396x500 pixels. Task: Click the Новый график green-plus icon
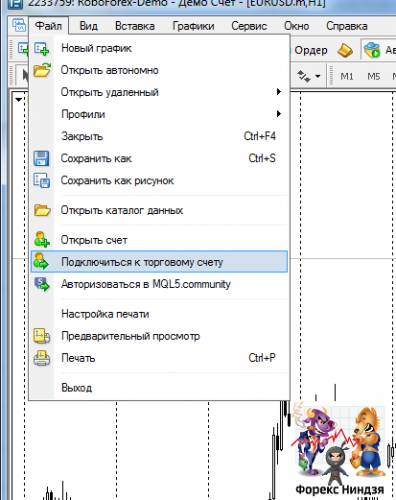[x=42, y=49]
